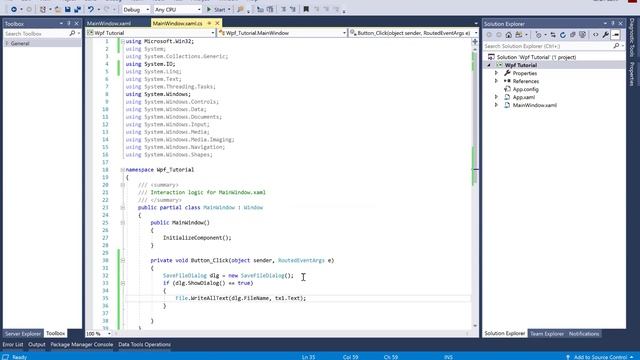Collapse the Wpf Tutorial project node
The width and height of the screenshot is (640, 360).
(489, 65)
